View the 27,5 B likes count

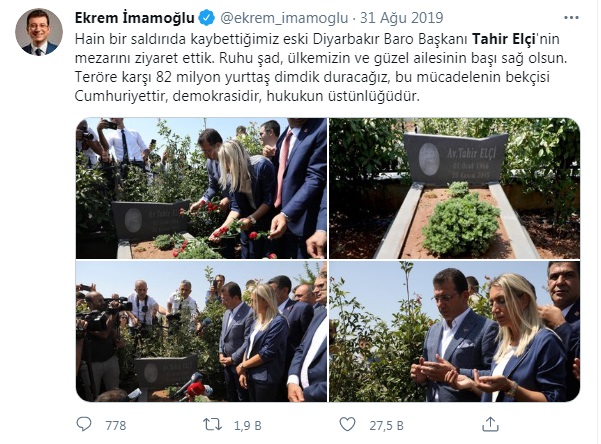[386, 425]
